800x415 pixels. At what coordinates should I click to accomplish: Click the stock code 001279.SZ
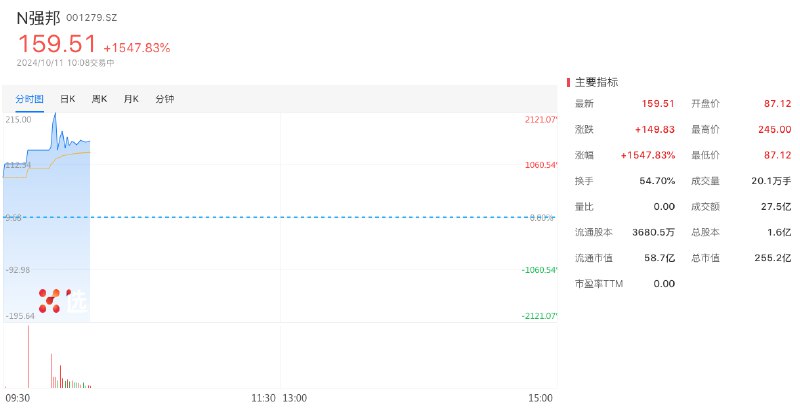pos(91,18)
